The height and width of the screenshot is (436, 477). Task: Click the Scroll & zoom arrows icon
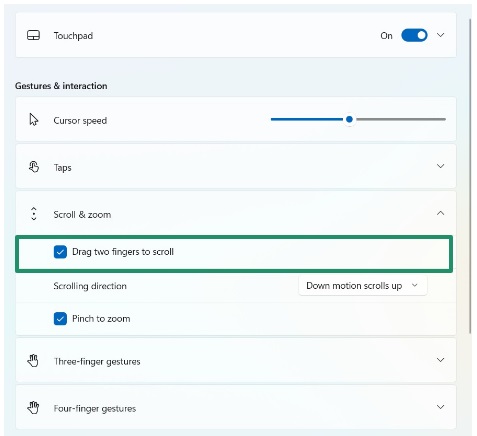[34, 213]
